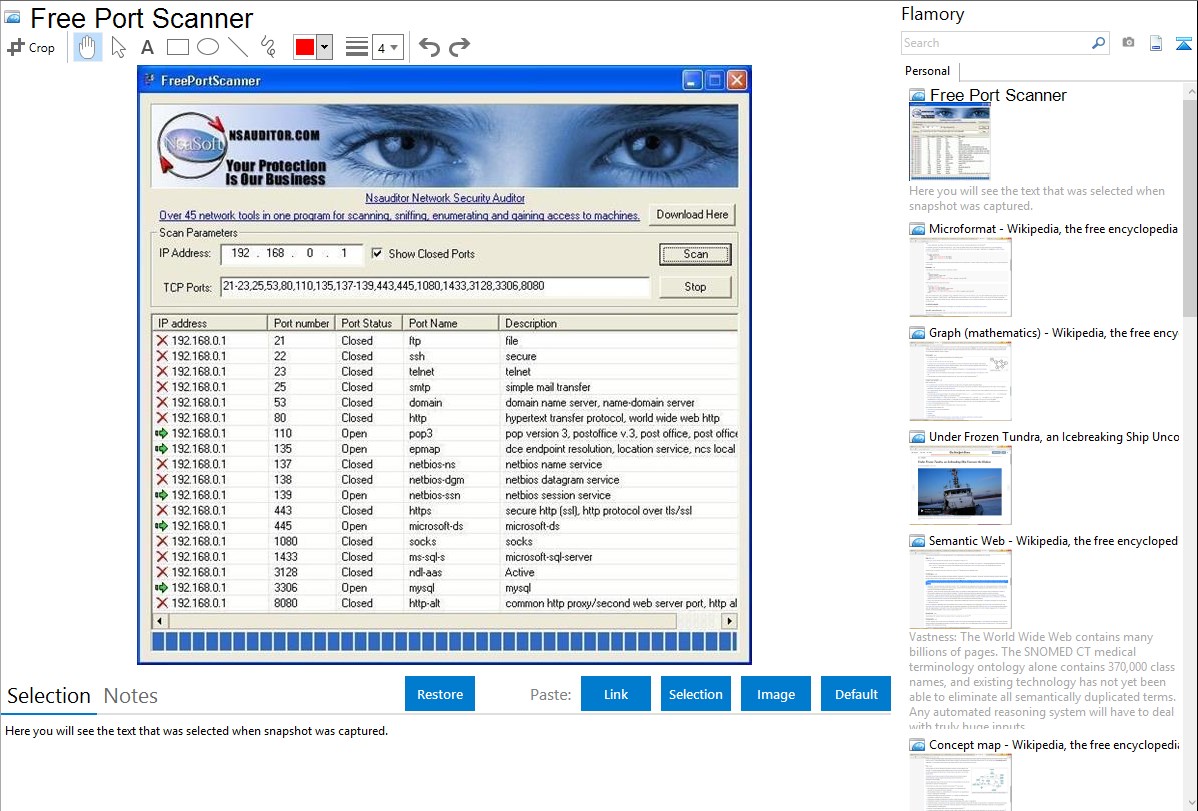Pick the ellipse shape tool
Viewport: 1198px width, 811px height.
(x=208, y=47)
